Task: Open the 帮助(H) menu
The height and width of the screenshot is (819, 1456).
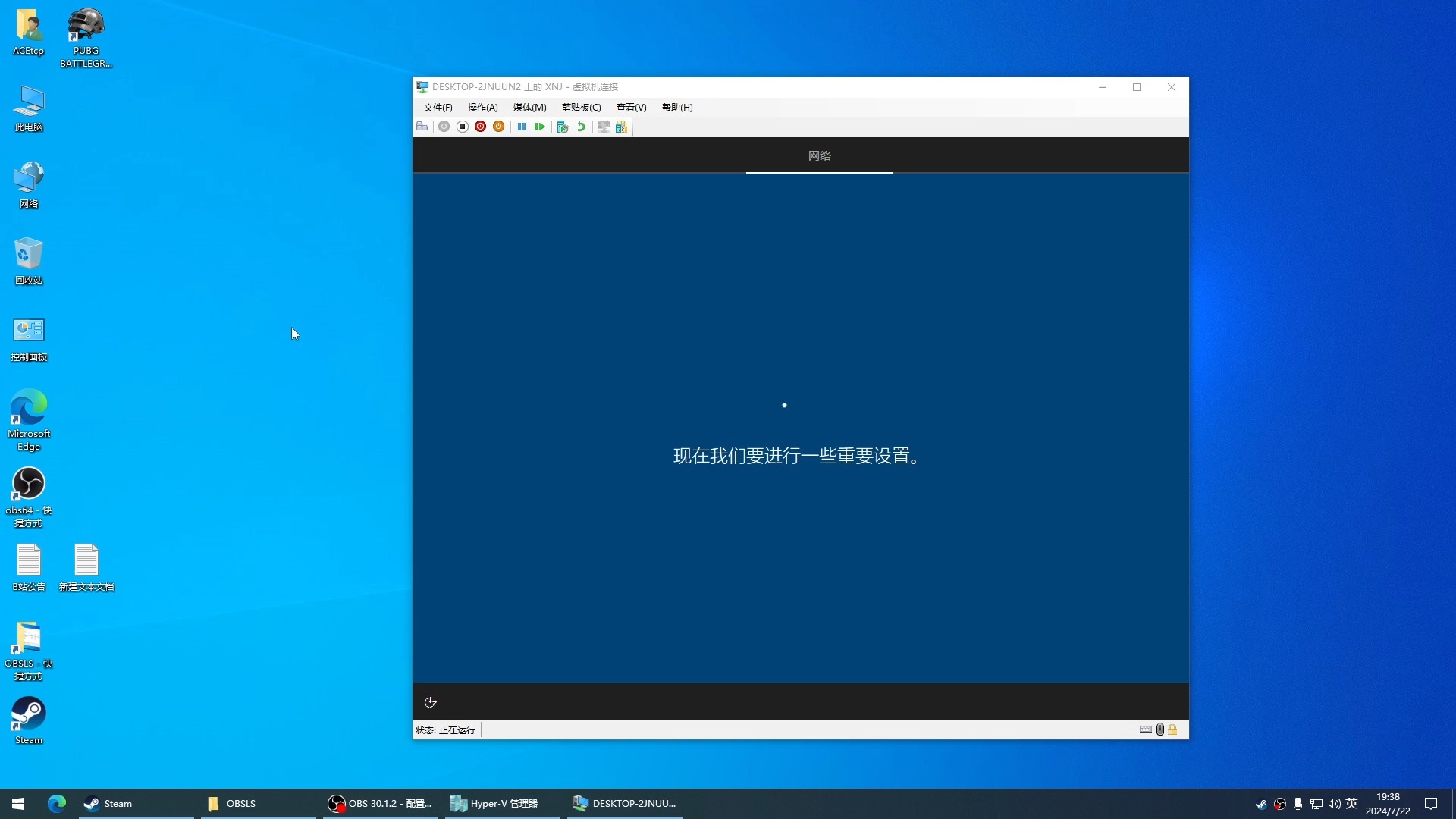Action: pyautogui.click(x=676, y=108)
